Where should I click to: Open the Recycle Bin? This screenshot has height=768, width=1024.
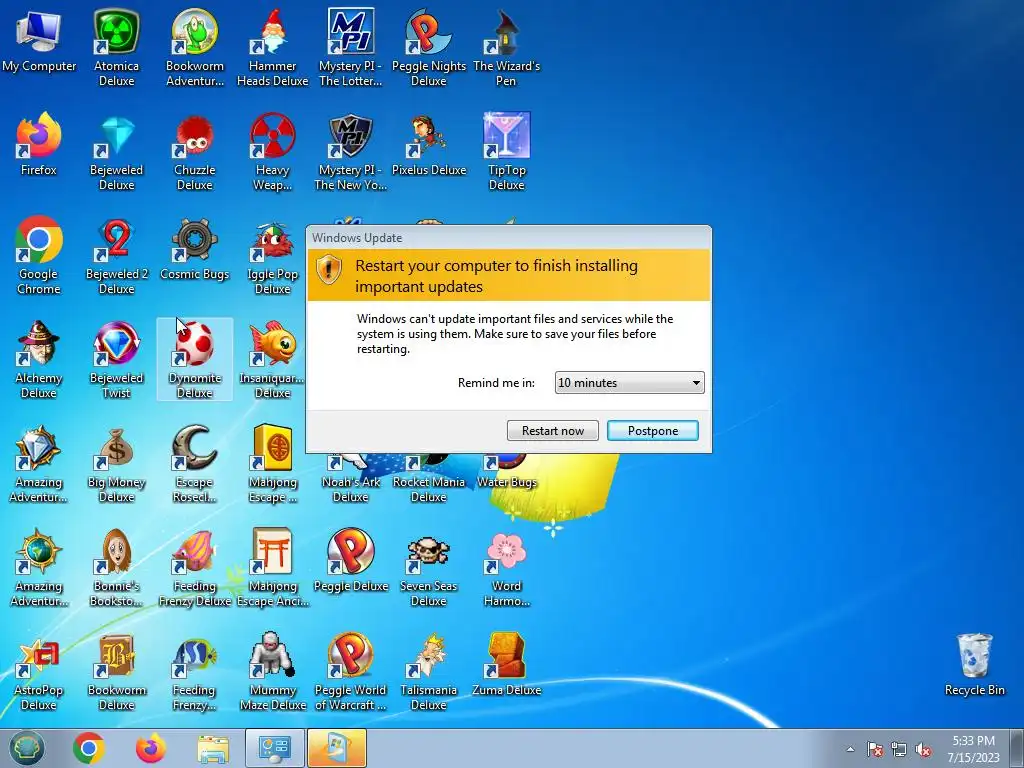pyautogui.click(x=974, y=664)
